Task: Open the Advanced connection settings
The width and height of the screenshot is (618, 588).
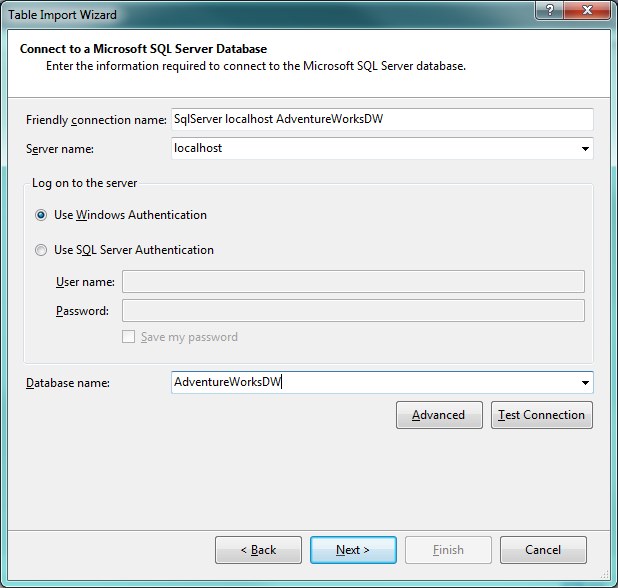Action: [439, 415]
